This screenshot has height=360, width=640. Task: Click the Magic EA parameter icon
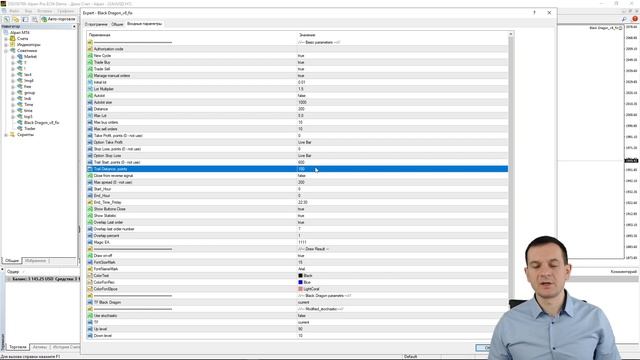(90, 242)
